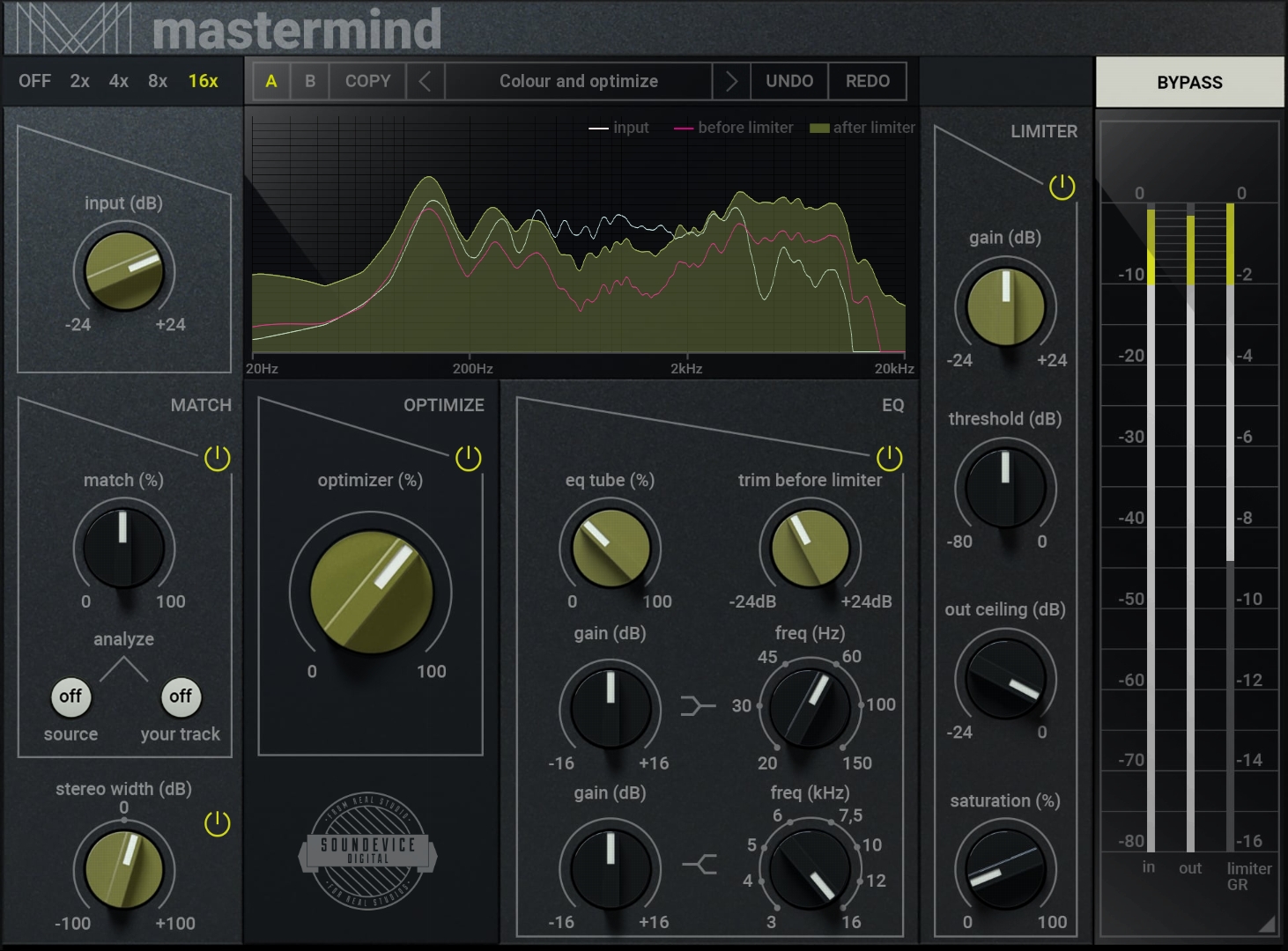Turn on the your track analyze switch
1288x951 pixels.
[181, 697]
